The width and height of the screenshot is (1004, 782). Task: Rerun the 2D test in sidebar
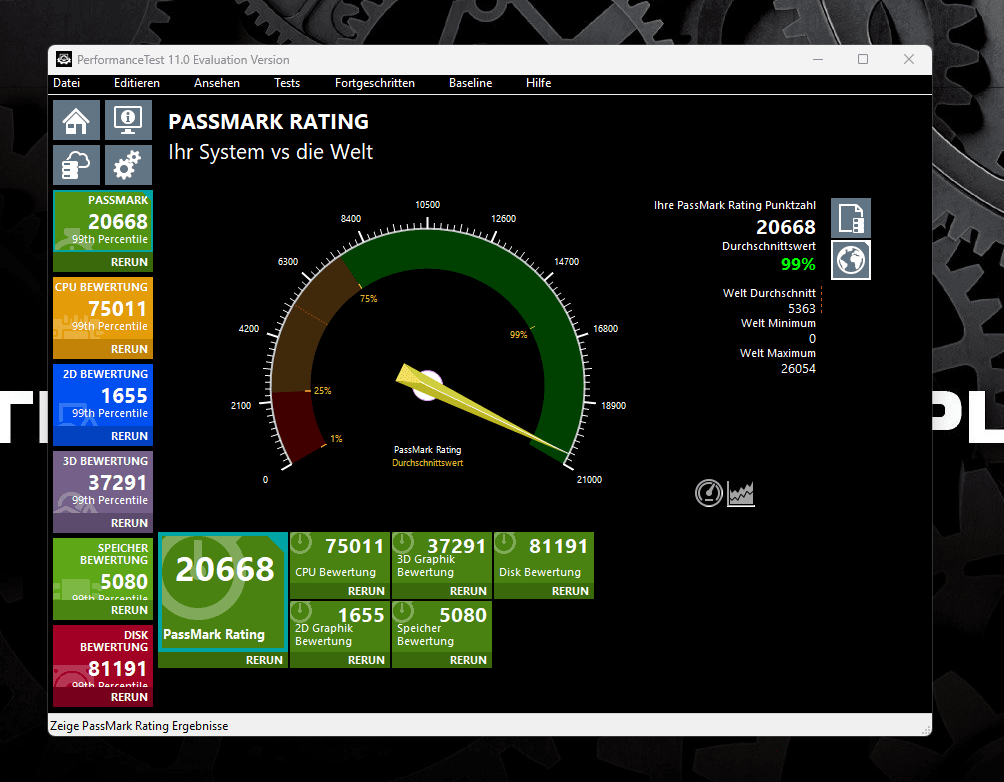103,436
